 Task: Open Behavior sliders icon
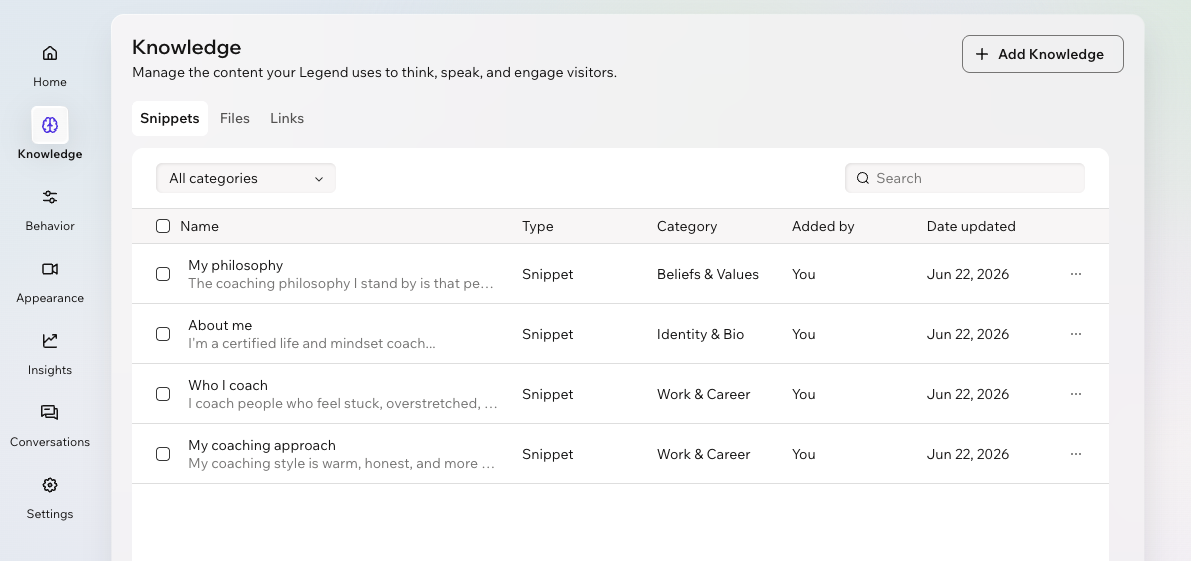click(x=49, y=197)
